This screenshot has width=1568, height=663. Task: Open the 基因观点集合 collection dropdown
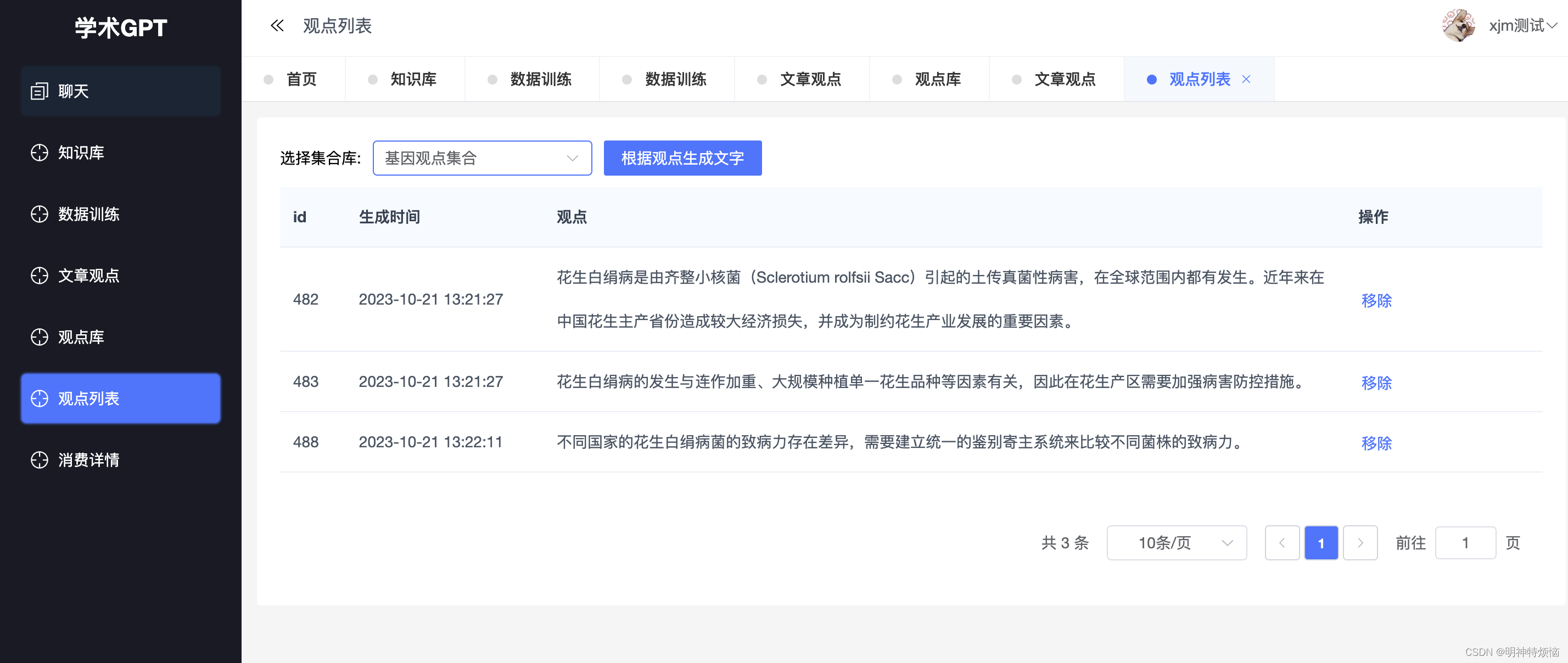481,158
